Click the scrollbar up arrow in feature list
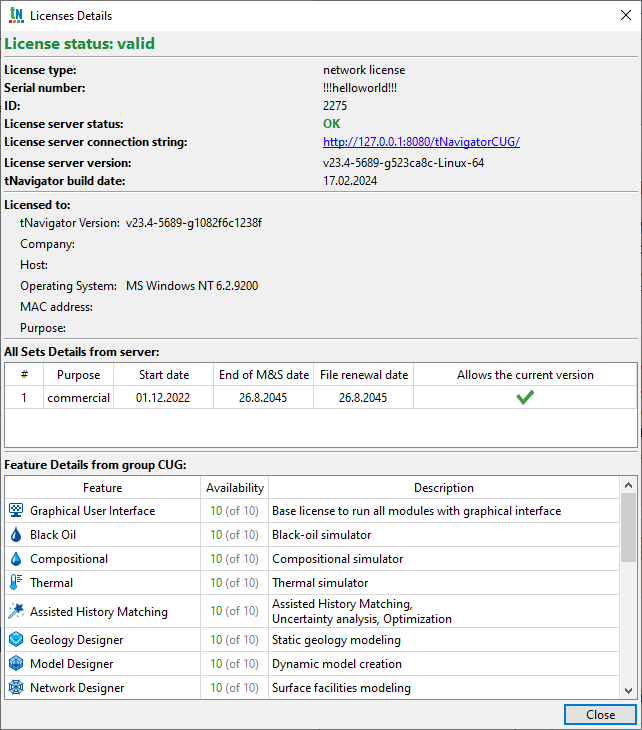 (x=628, y=485)
